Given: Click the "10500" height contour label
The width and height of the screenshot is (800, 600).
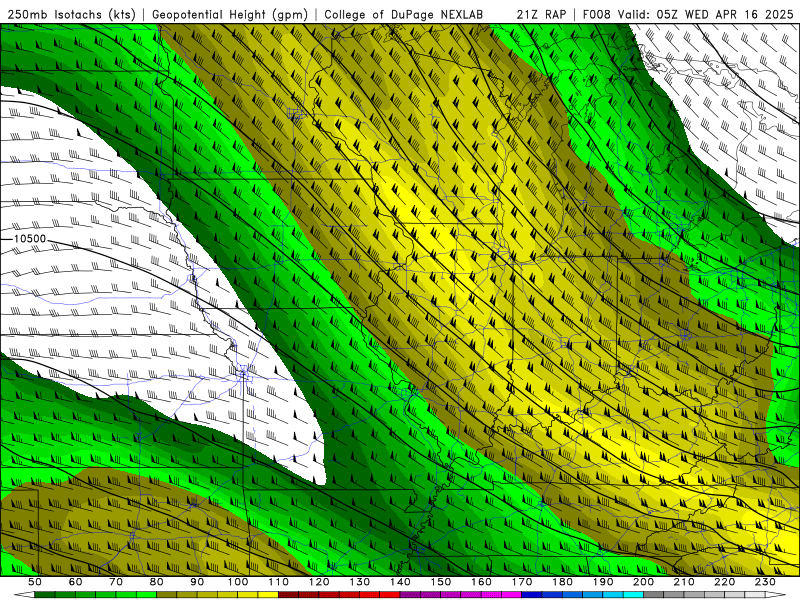Looking at the screenshot, I should click(30, 238).
